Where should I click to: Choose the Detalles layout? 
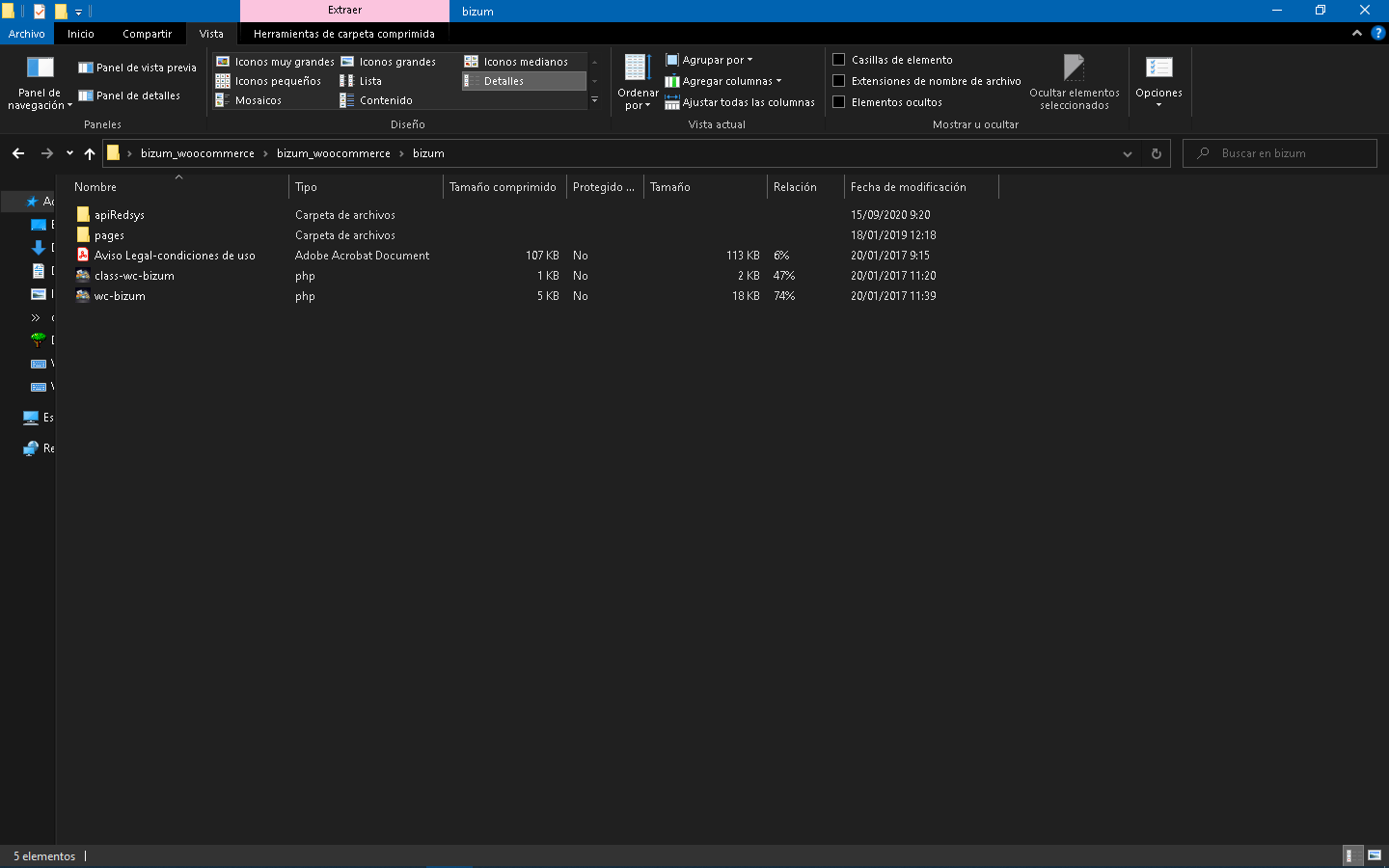click(x=524, y=81)
